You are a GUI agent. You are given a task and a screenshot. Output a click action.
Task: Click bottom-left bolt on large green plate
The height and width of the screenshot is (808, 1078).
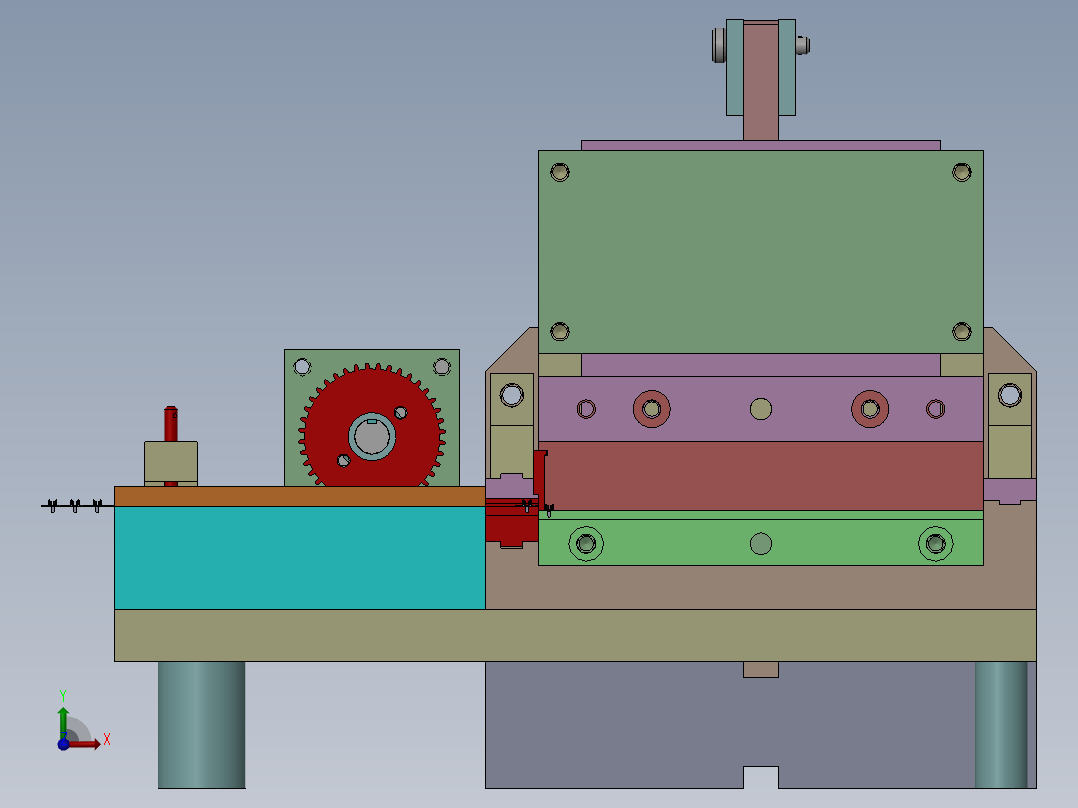560,331
